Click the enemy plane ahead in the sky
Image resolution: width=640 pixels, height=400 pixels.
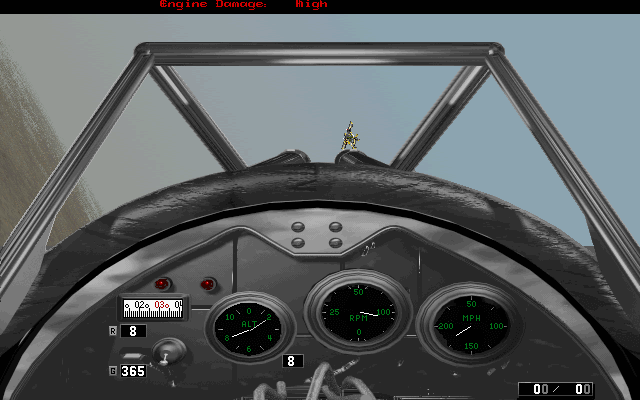pos(350,136)
